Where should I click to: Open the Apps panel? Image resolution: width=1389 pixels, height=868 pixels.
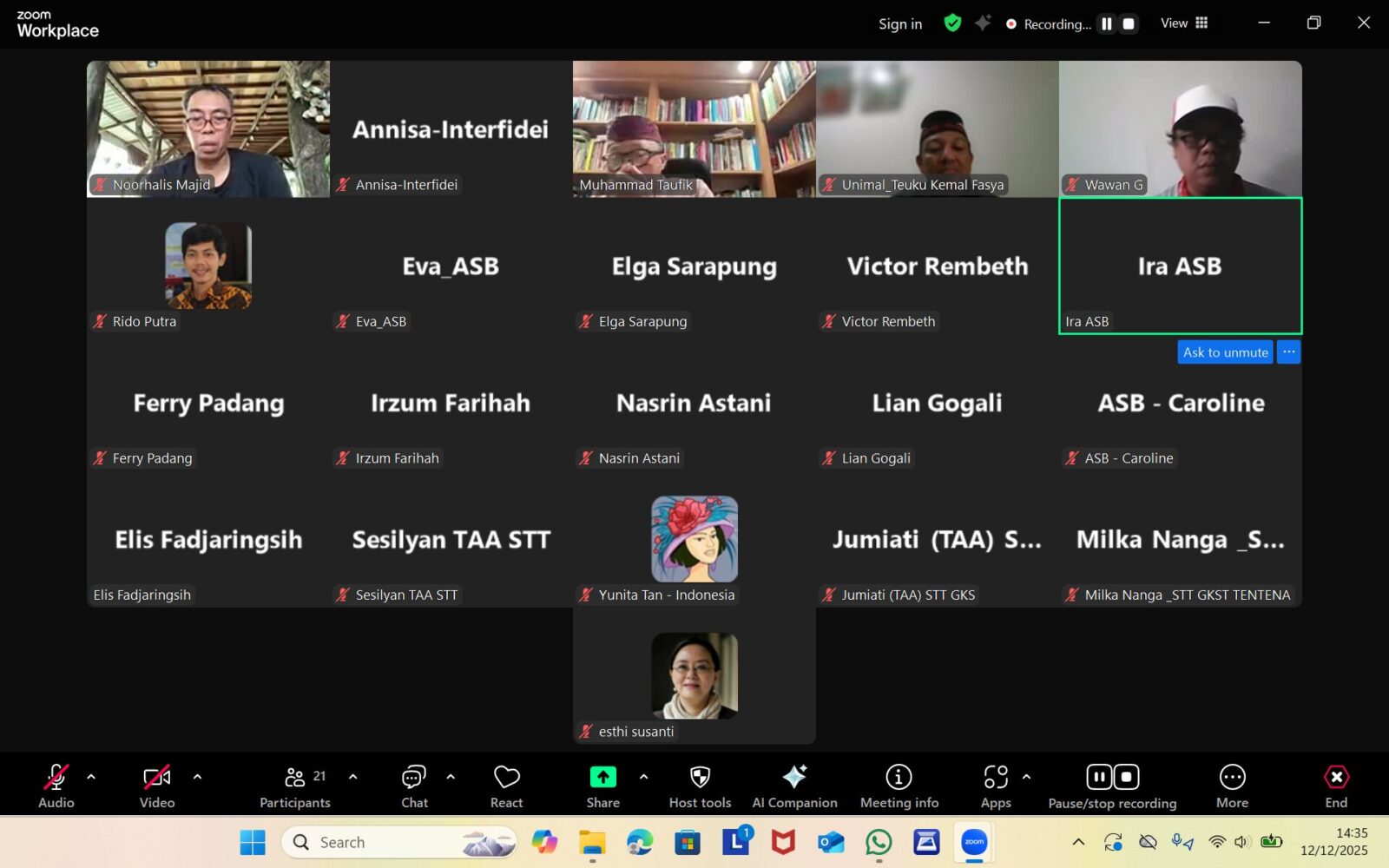pyautogui.click(x=996, y=786)
